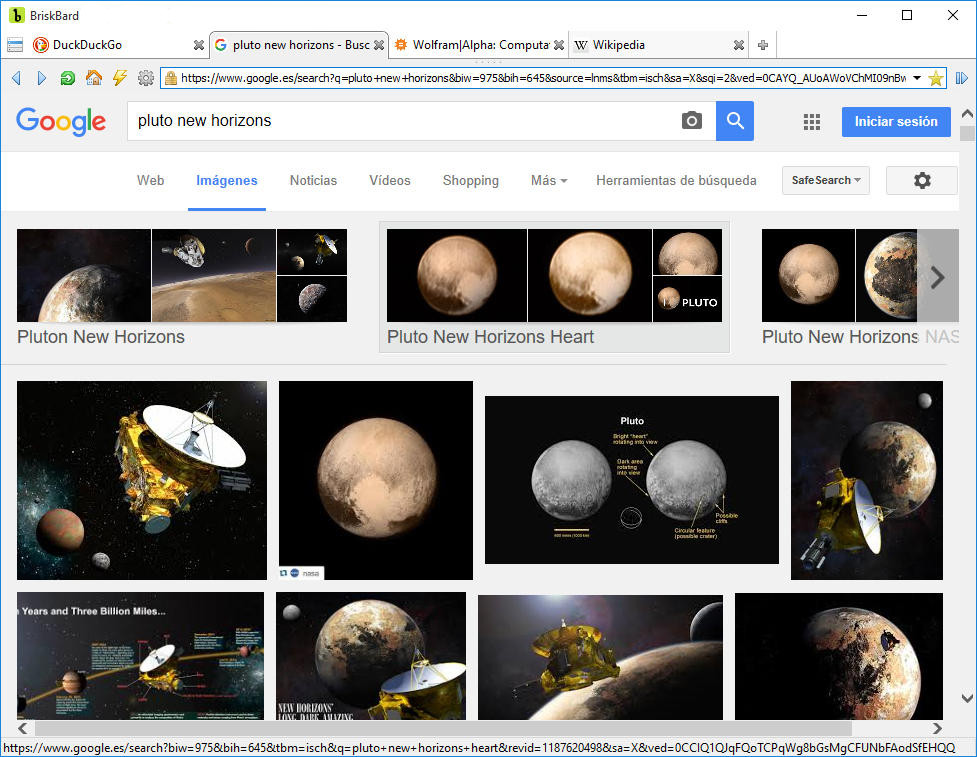Click the blue magnifier search button

tap(735, 121)
